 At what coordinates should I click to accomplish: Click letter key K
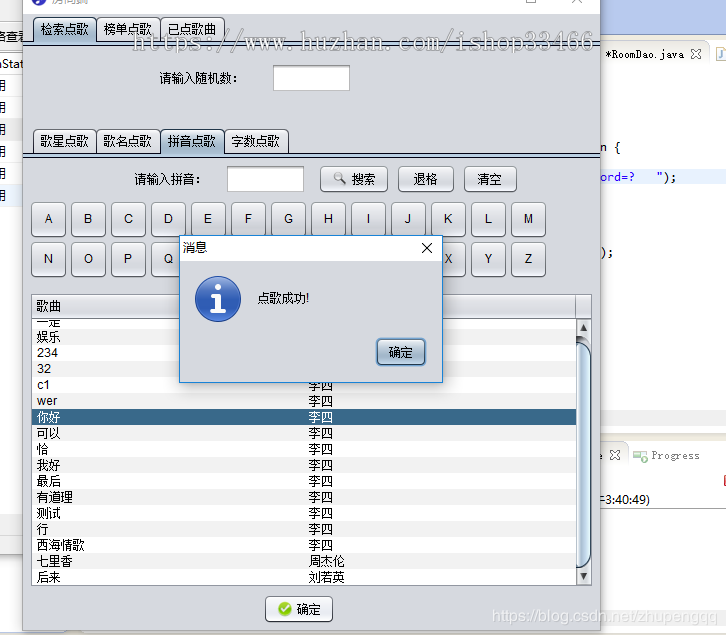point(448,219)
